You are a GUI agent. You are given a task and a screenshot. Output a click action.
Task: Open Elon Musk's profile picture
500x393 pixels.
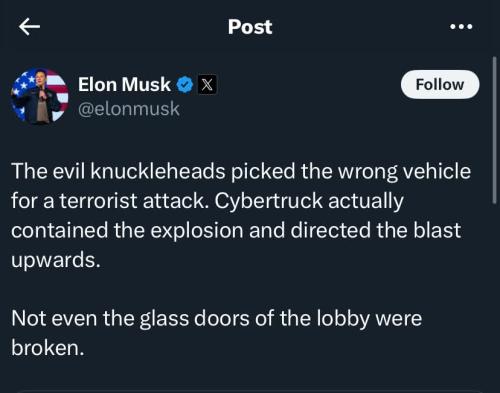[39, 96]
